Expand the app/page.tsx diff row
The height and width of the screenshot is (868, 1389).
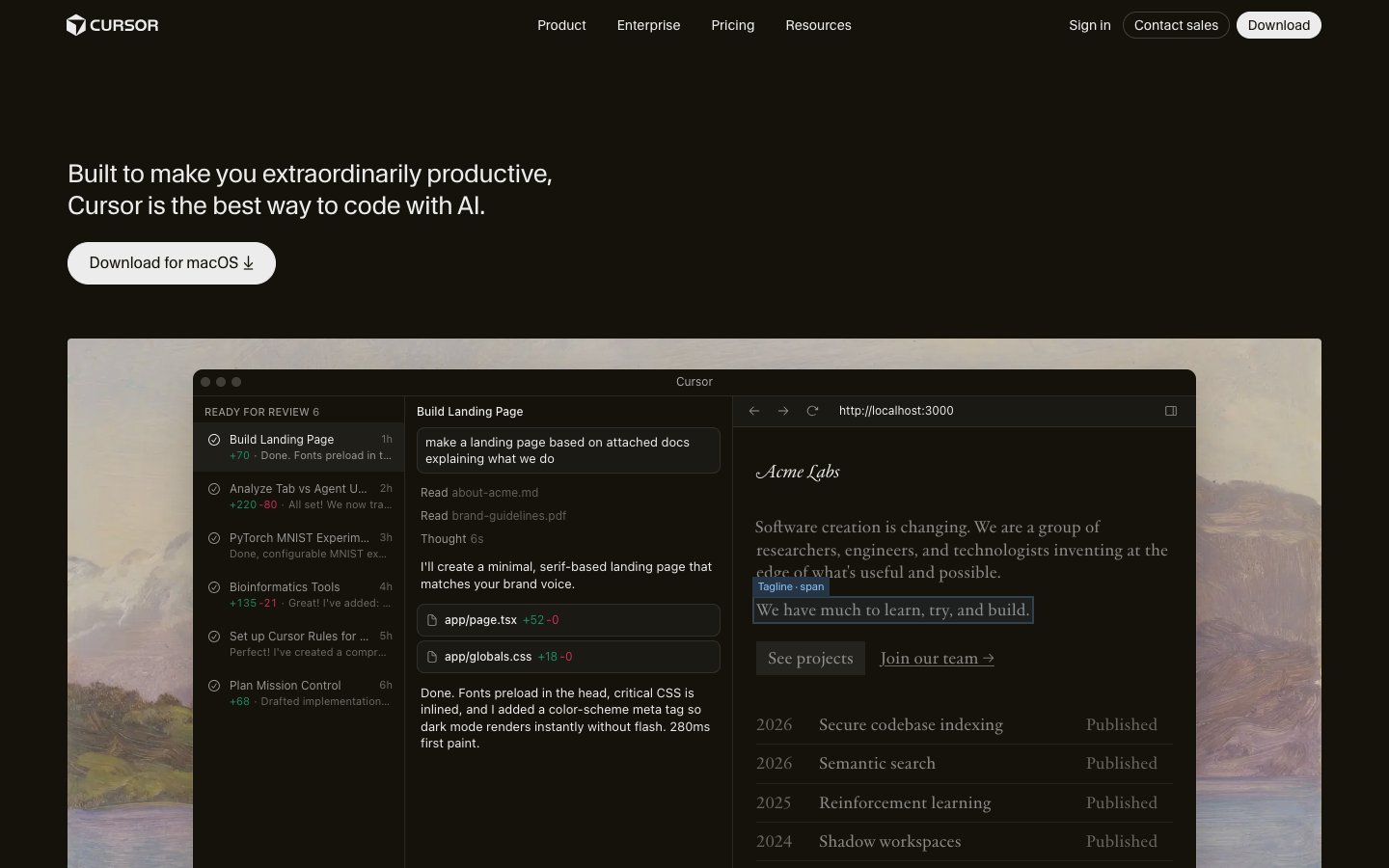pyautogui.click(x=568, y=620)
